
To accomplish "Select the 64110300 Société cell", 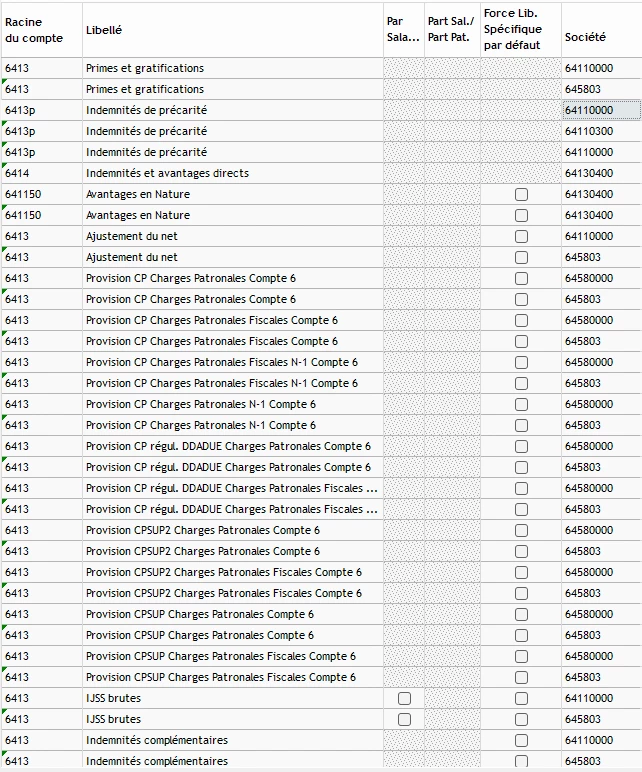I will pyautogui.click(x=602, y=131).
